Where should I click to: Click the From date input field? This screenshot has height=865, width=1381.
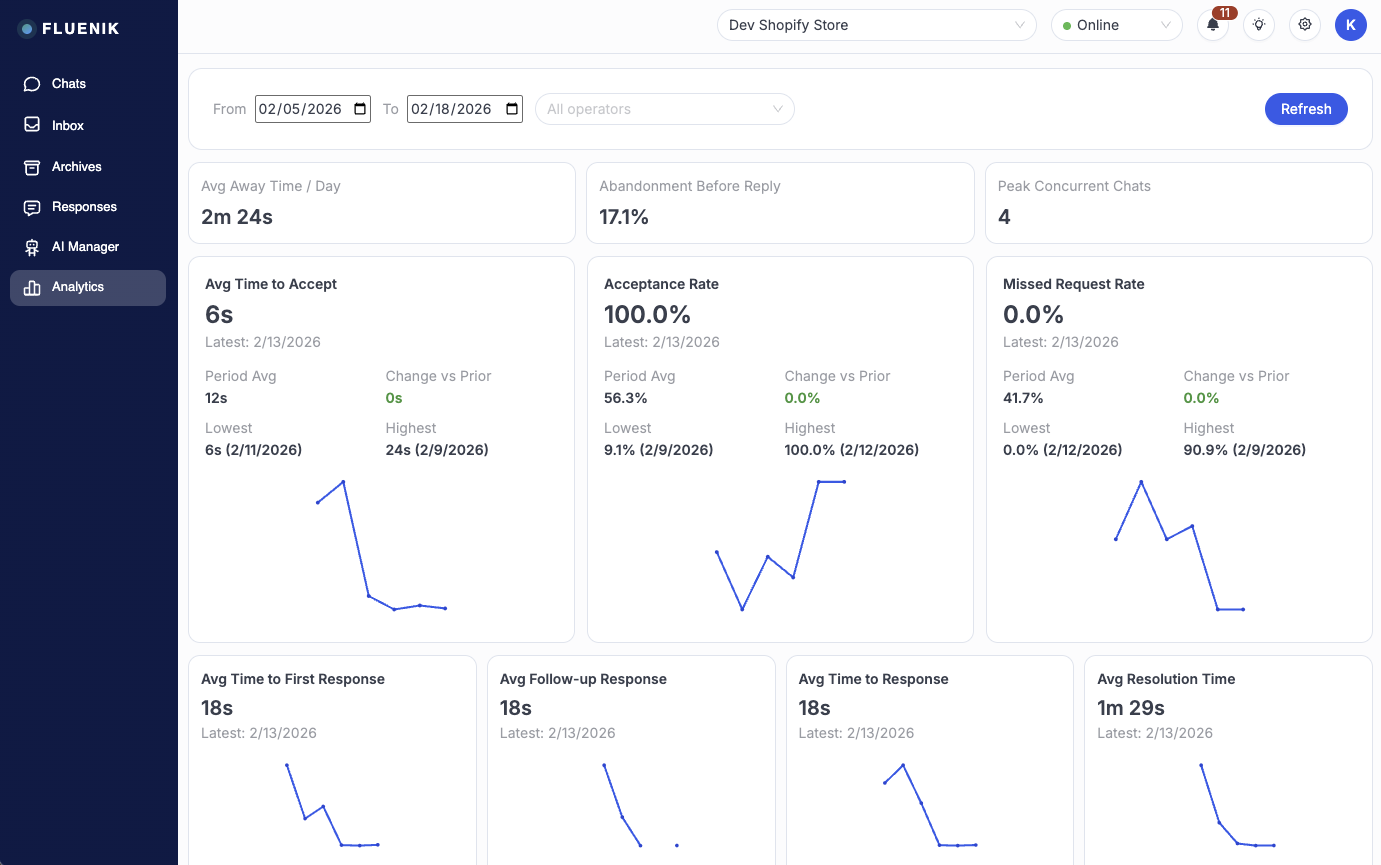[300, 110]
